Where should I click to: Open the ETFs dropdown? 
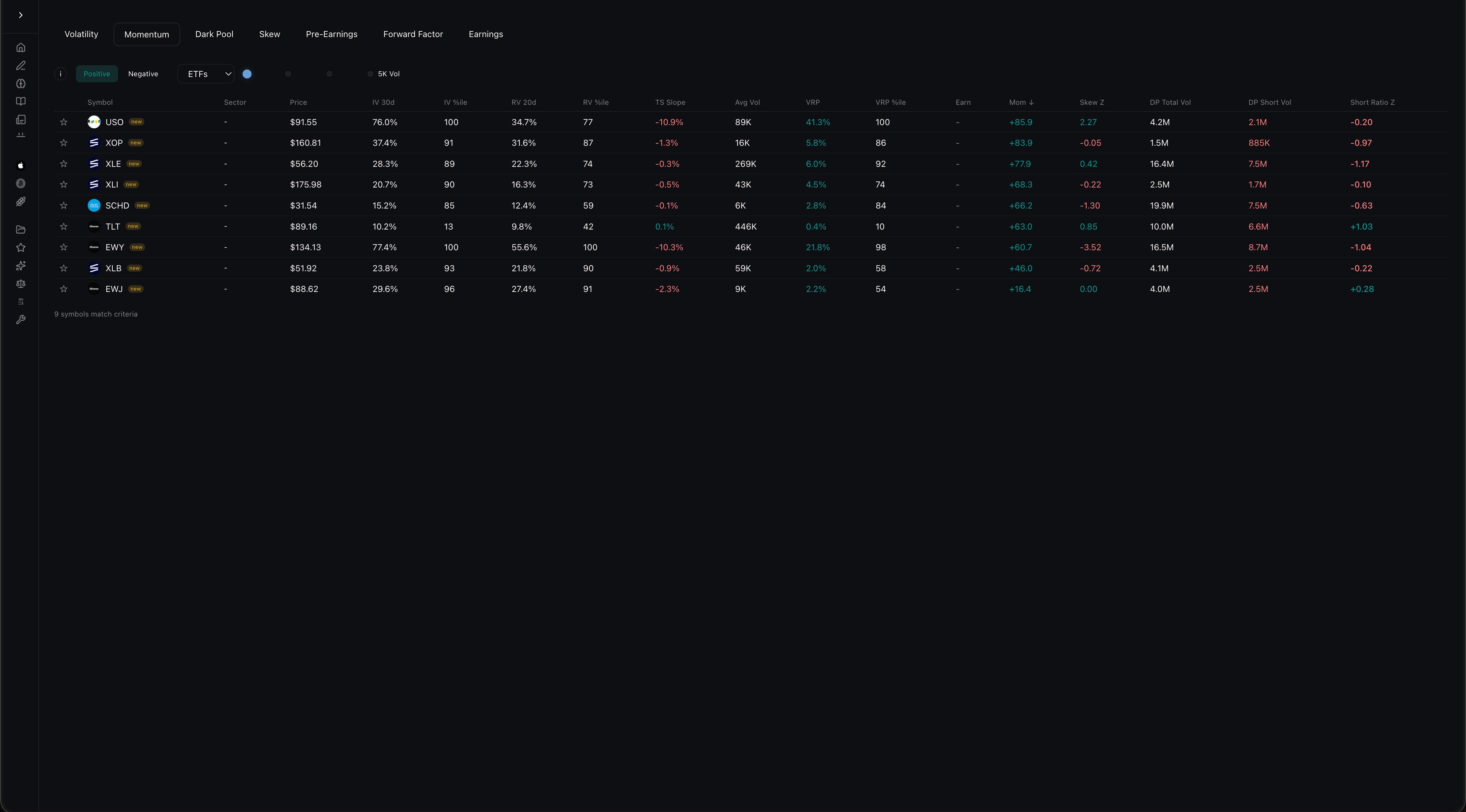point(206,74)
